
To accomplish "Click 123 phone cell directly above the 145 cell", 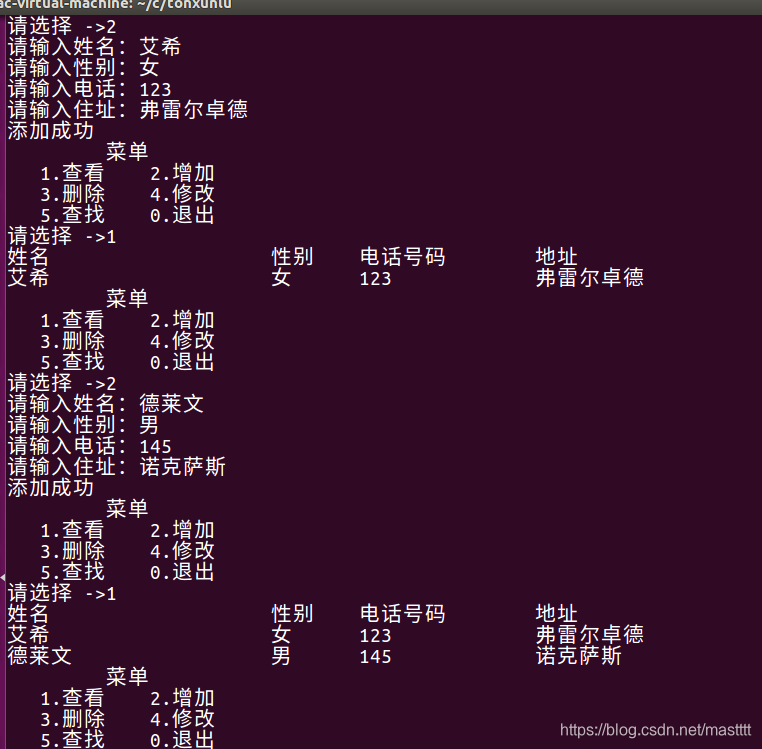I will [375, 636].
